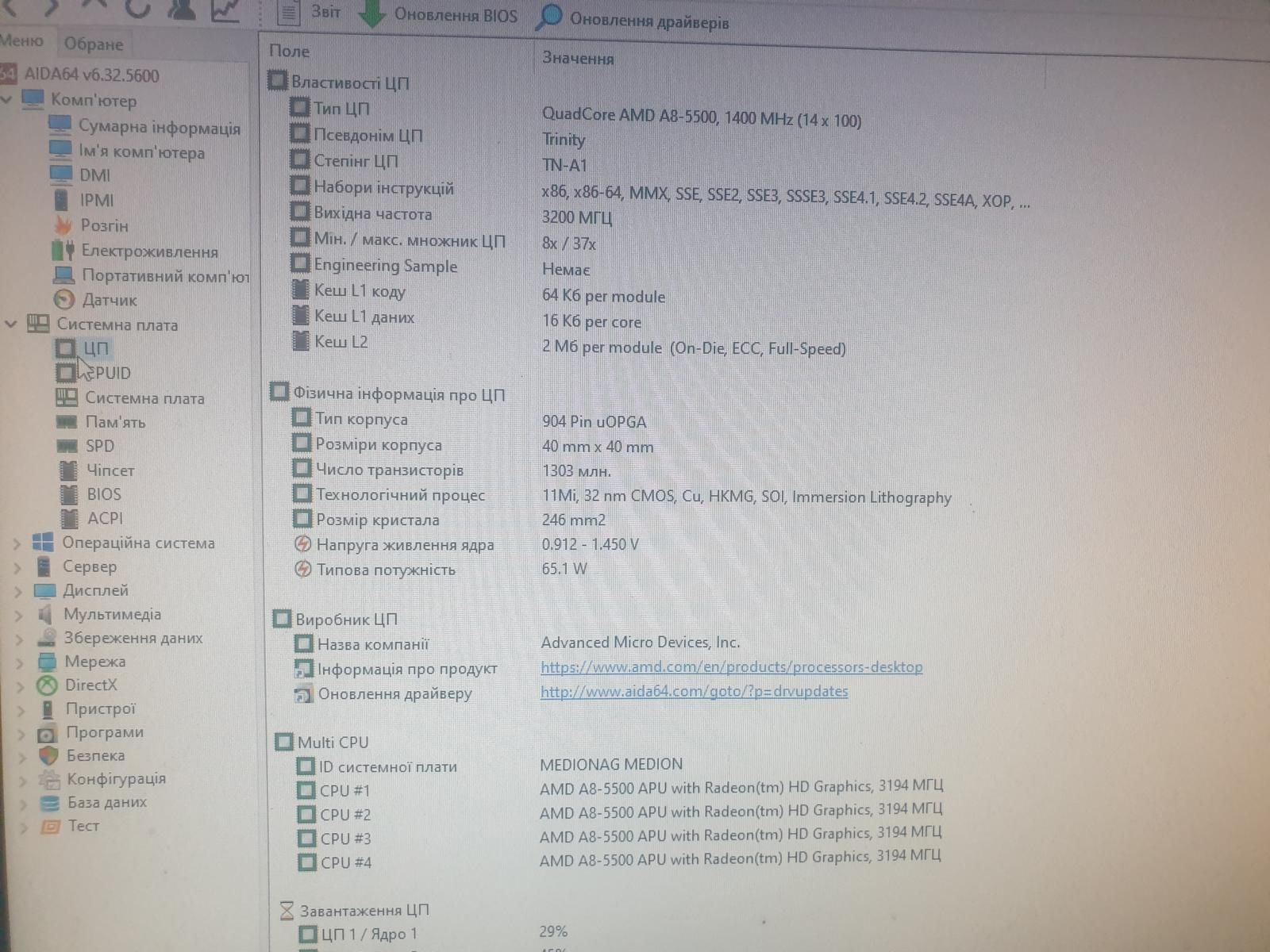
Task: Select the Псевдонім ЦП row
Action: click(x=368, y=135)
